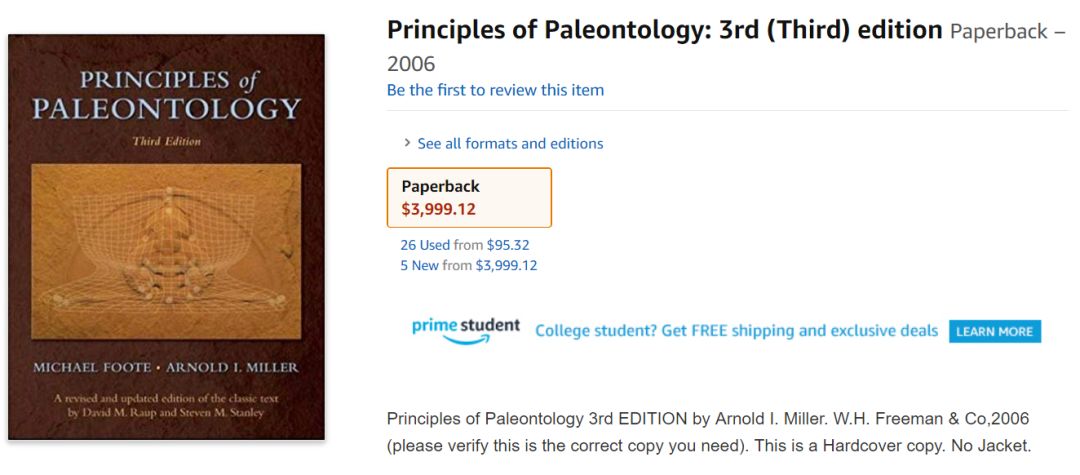Select the Paperback format option box
Viewport: 1080px width, 475px height.
[469, 197]
